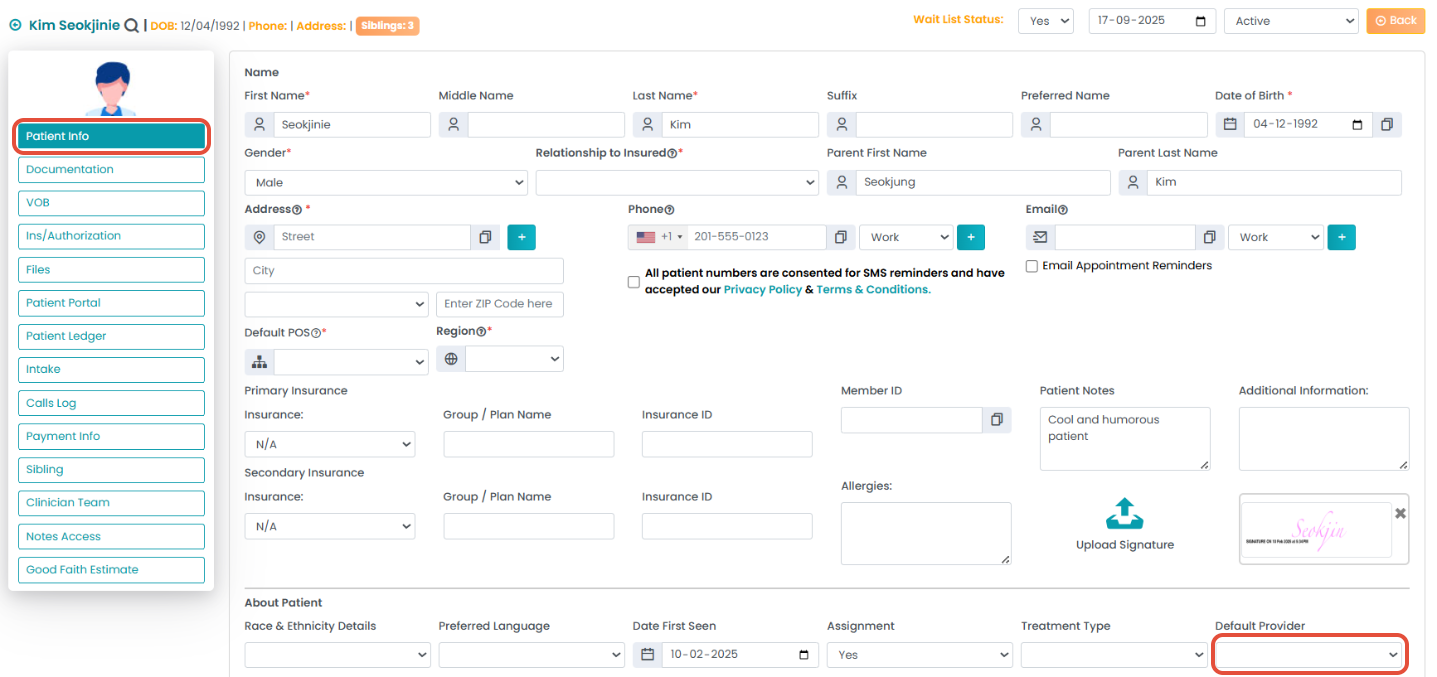This screenshot has height=677, width=1437.
Task: Expand the Default Provider dropdown
Action: (x=1309, y=655)
